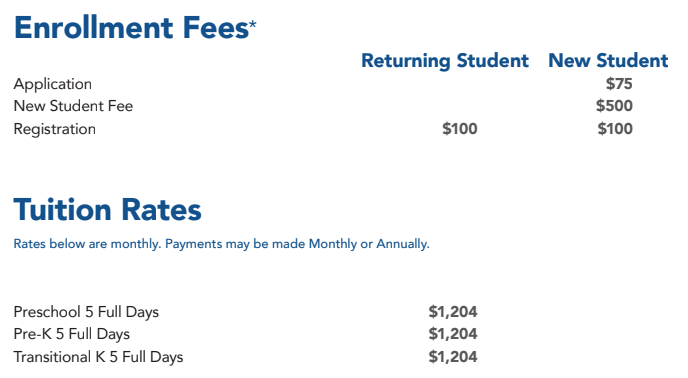
Task: Click the new student $100 registration fee
Action: (615, 129)
